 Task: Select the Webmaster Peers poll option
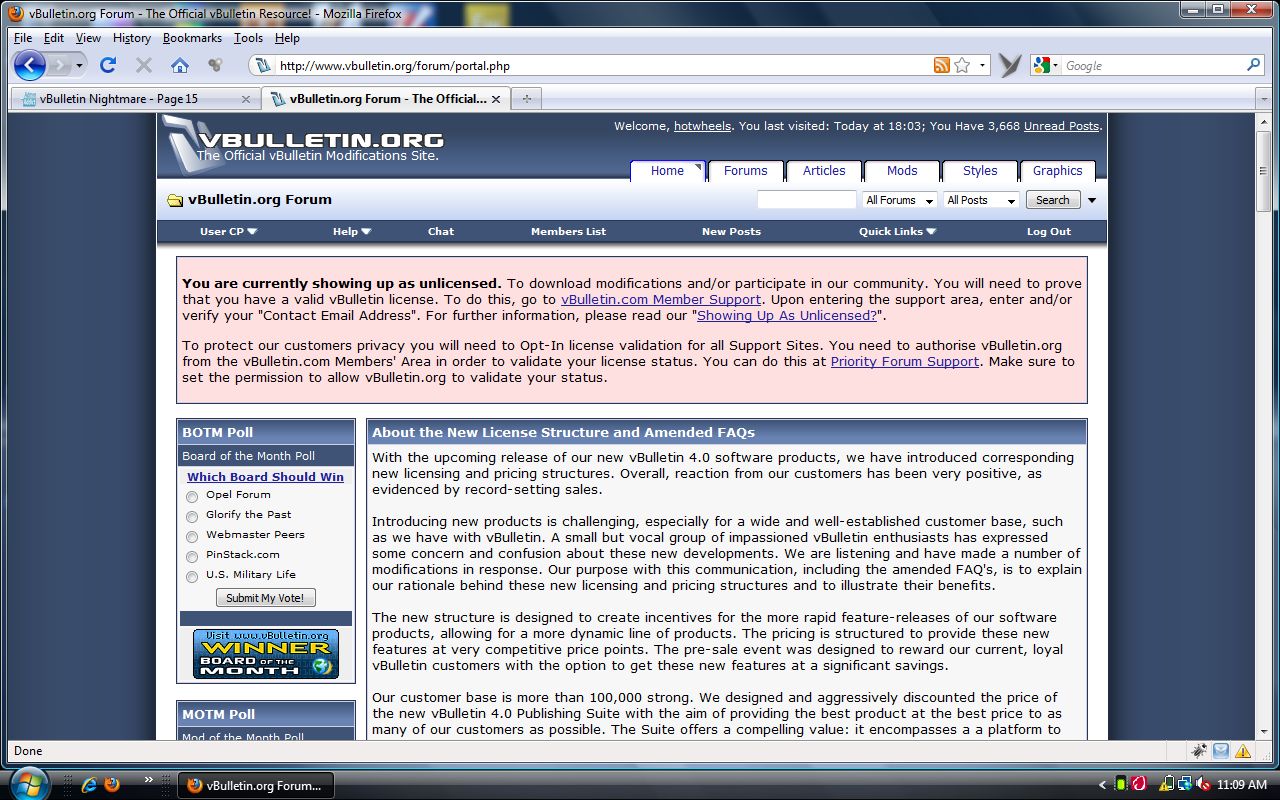click(192, 537)
